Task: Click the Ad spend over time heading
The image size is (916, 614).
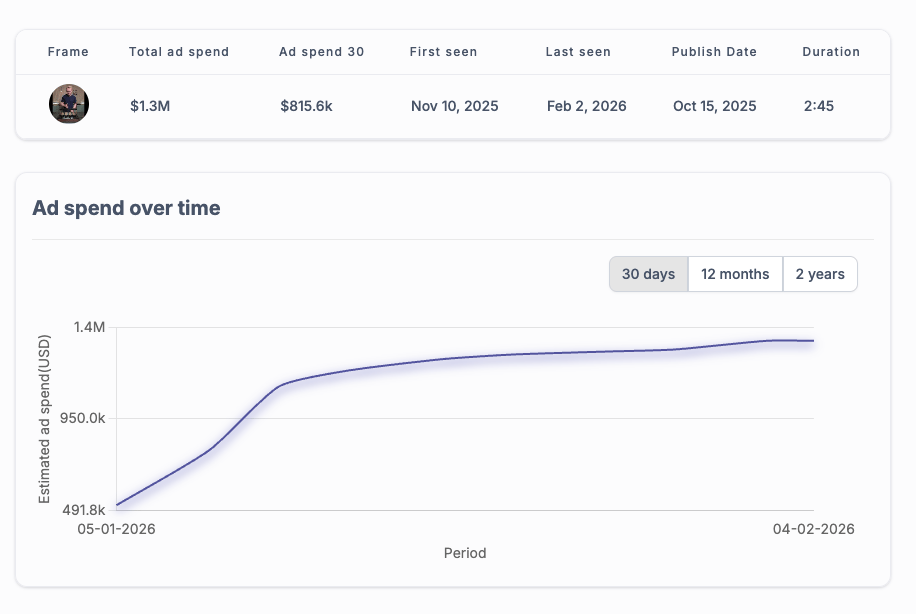Action: click(x=126, y=208)
